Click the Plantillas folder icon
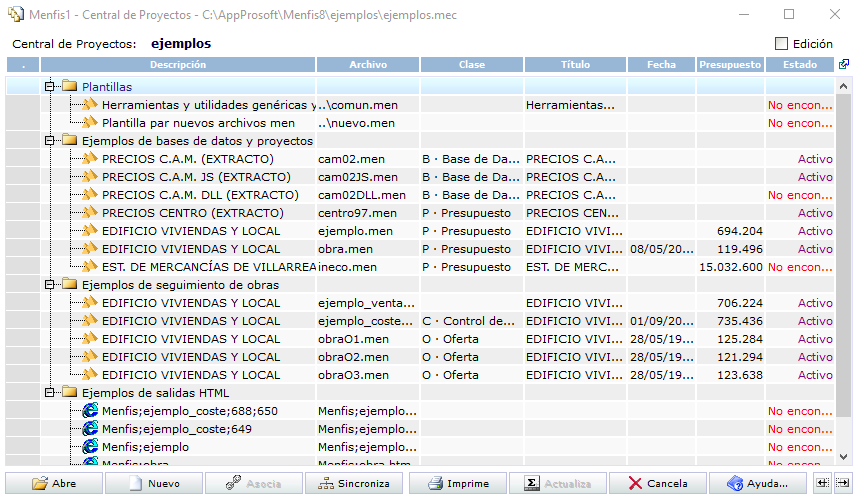The image size is (858, 499). click(69, 86)
